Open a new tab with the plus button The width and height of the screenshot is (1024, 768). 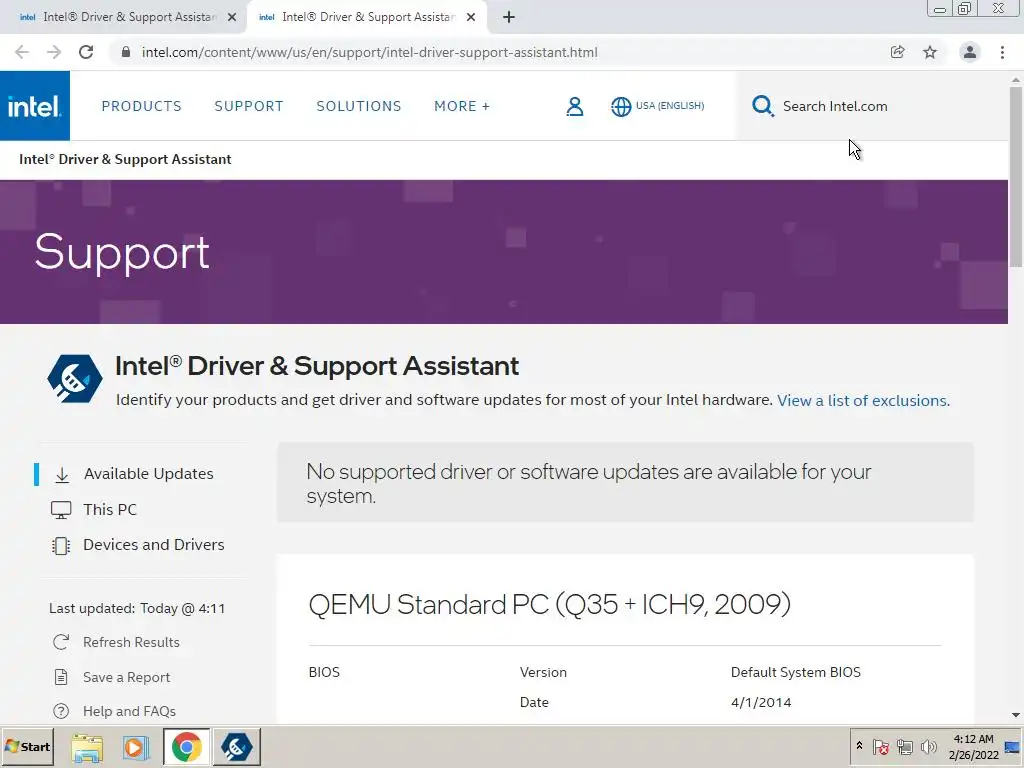(509, 17)
